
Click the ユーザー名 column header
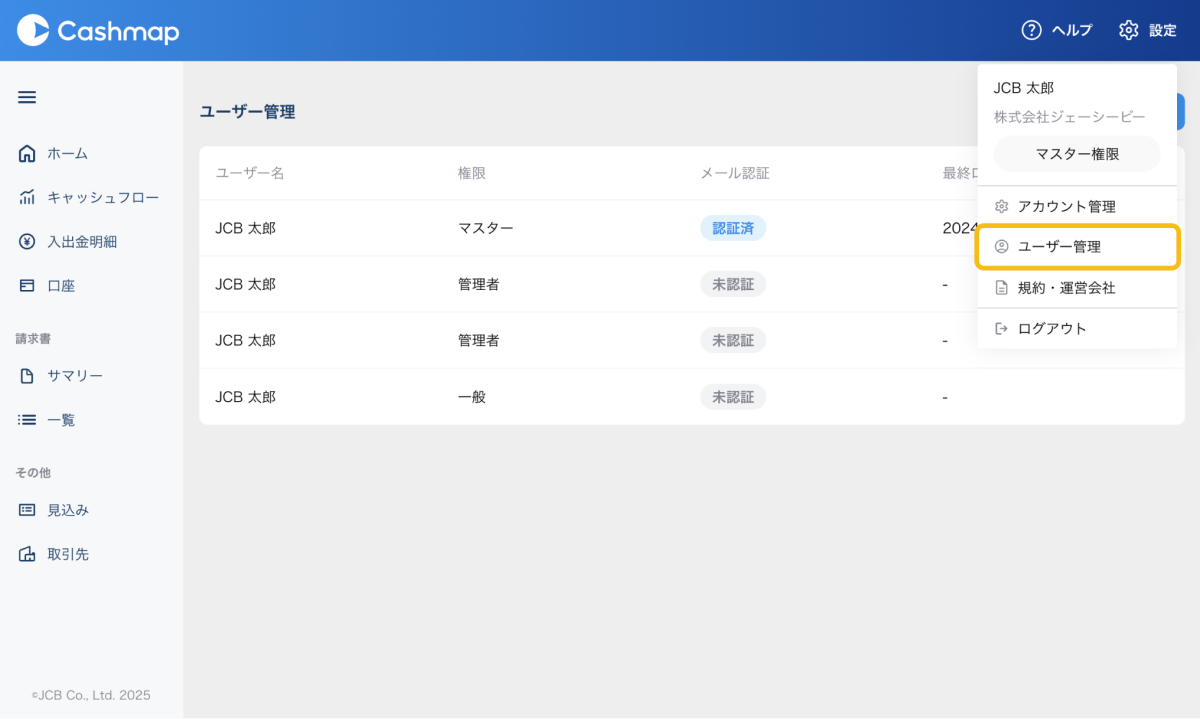point(250,173)
